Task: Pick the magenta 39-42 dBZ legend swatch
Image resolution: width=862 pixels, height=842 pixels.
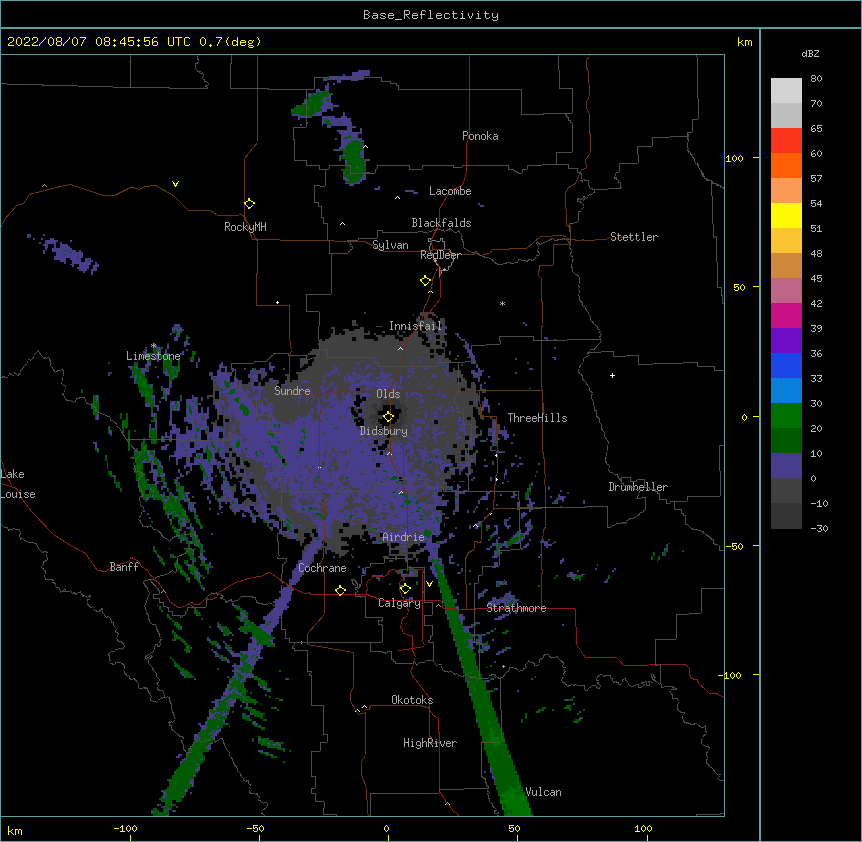Action: click(786, 315)
